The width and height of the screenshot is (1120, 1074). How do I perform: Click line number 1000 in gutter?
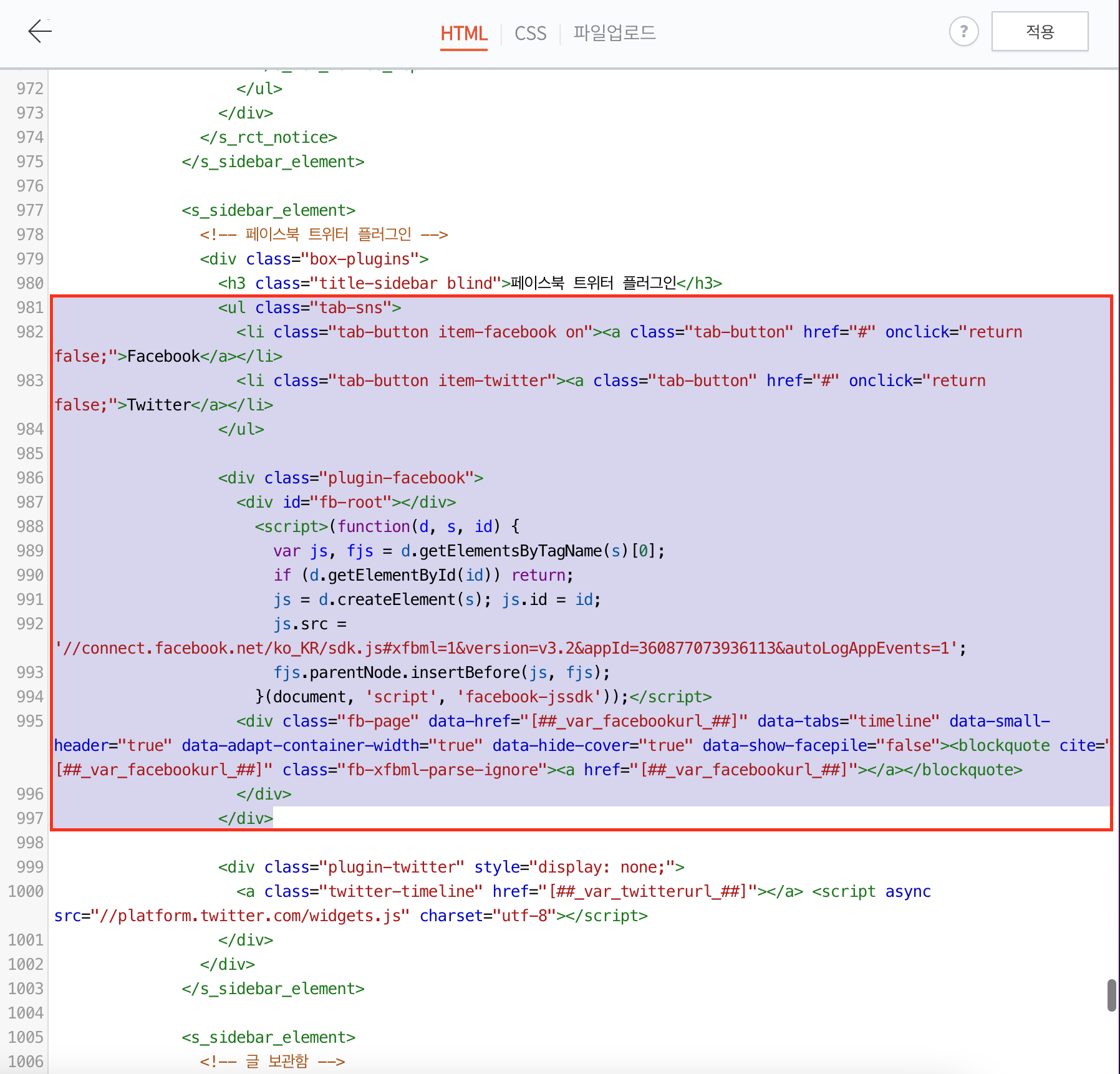pyautogui.click(x=26, y=891)
